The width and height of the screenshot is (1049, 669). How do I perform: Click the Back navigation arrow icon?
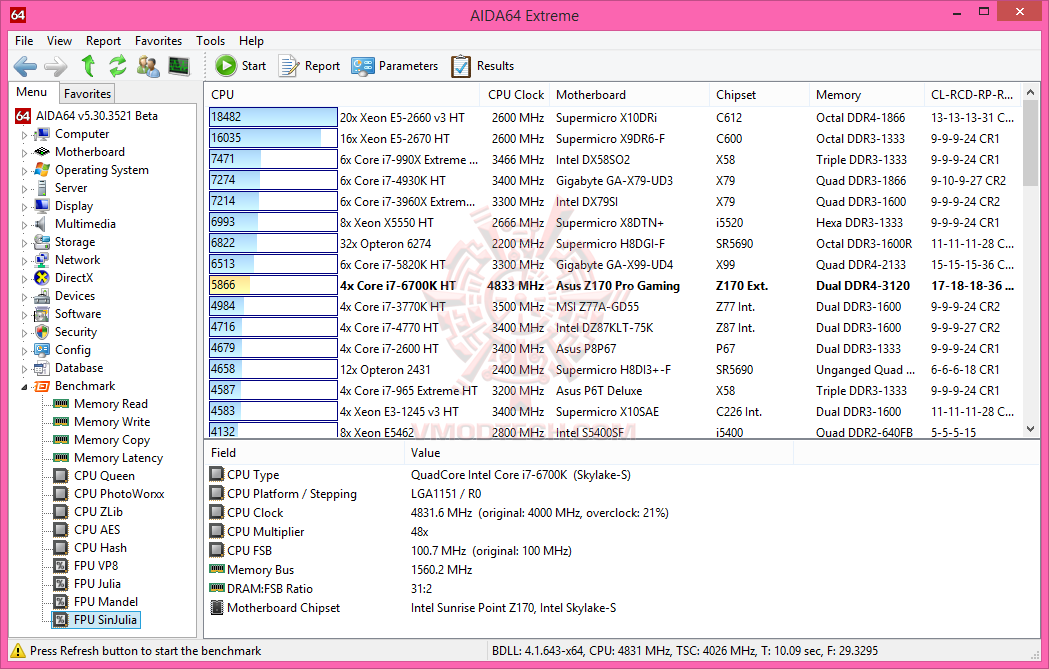pos(25,66)
